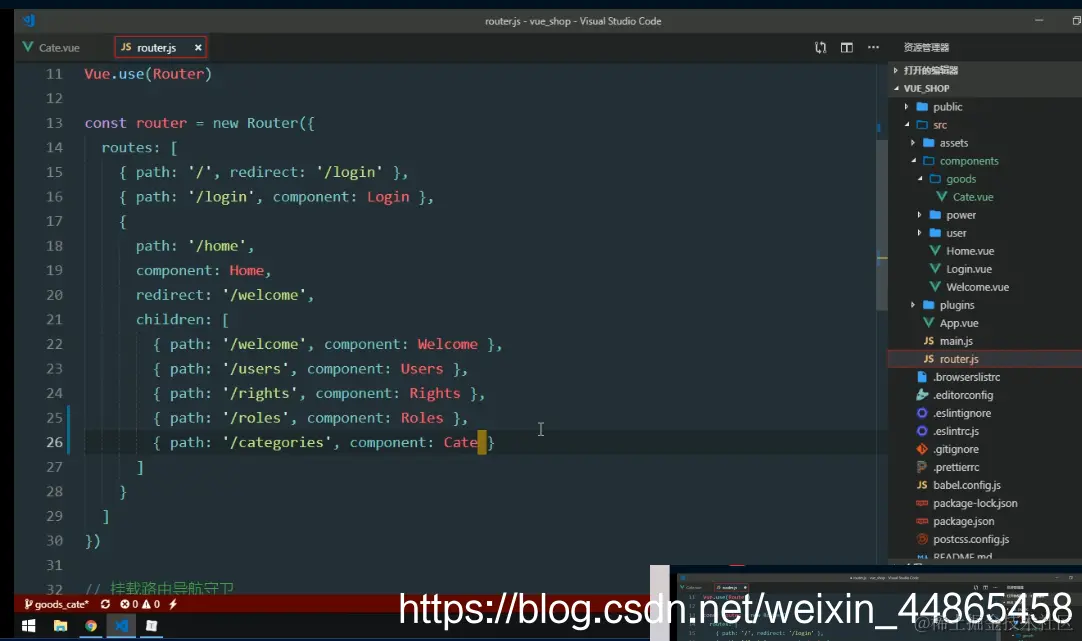Open main.js in the explorer
This screenshot has width=1082, height=641.
point(956,341)
